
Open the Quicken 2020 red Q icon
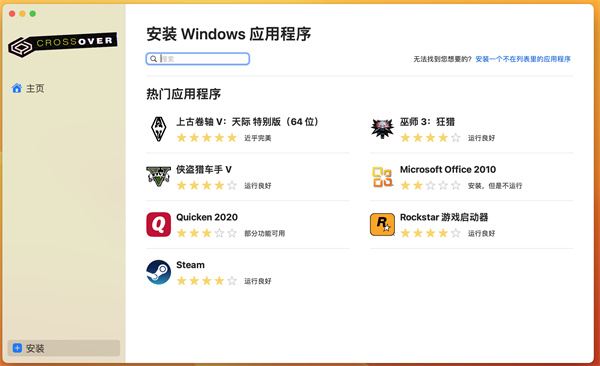(158, 224)
